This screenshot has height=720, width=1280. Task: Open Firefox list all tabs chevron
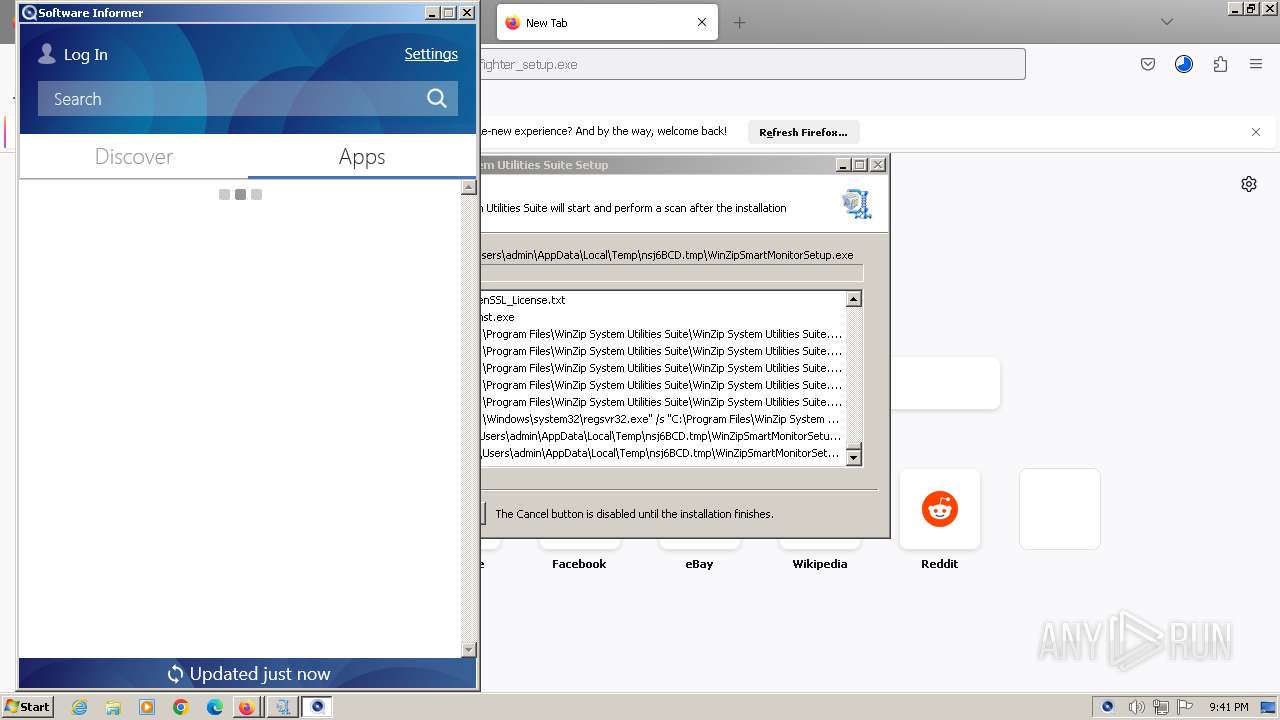coord(1166,22)
